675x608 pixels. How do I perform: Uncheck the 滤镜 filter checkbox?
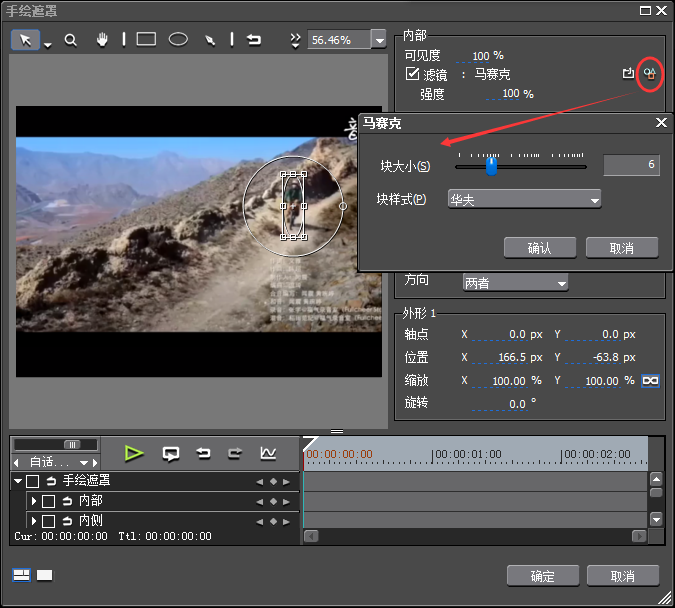(x=412, y=74)
